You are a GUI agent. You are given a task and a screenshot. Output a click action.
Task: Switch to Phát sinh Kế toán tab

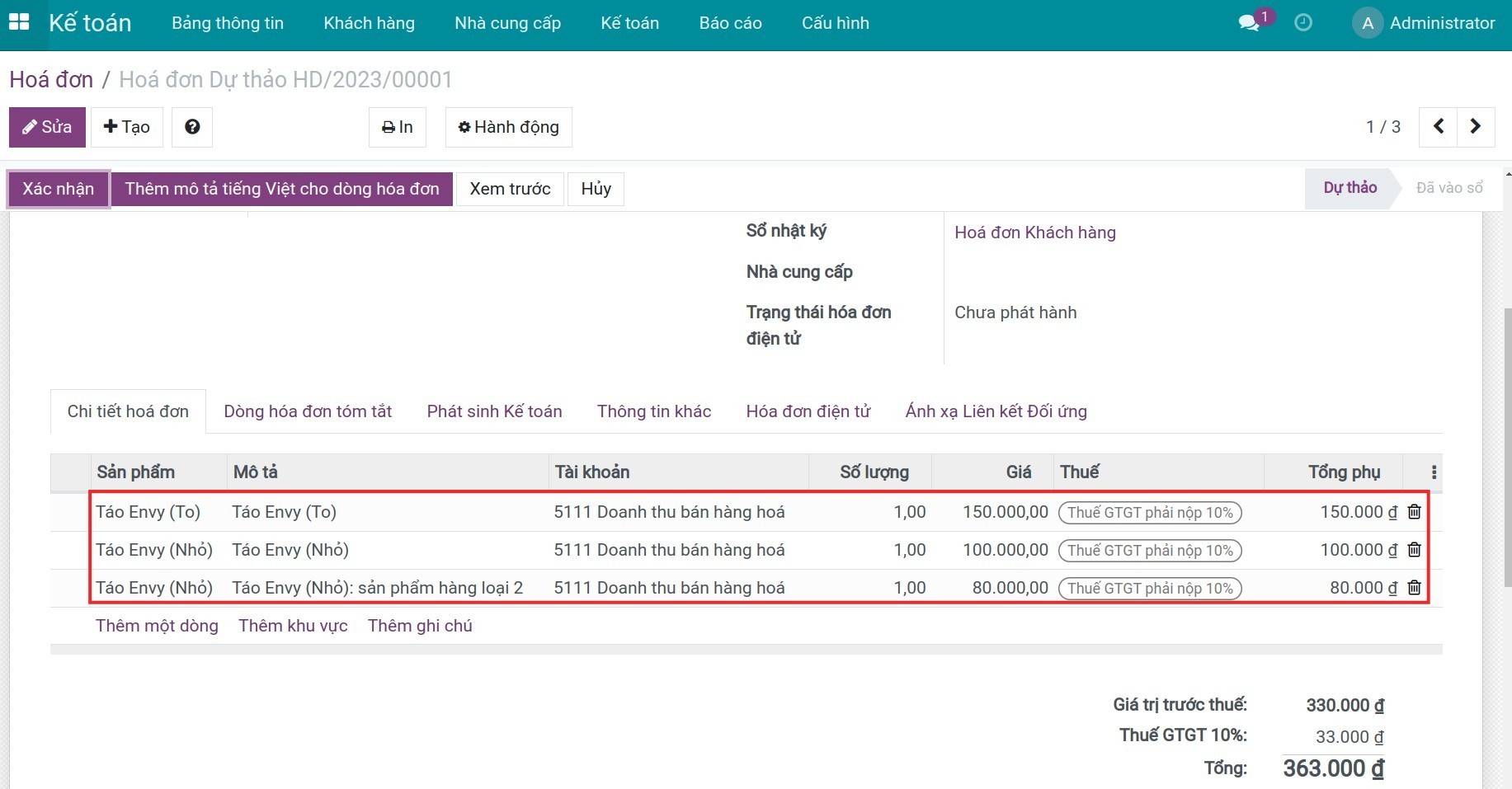[x=494, y=411]
